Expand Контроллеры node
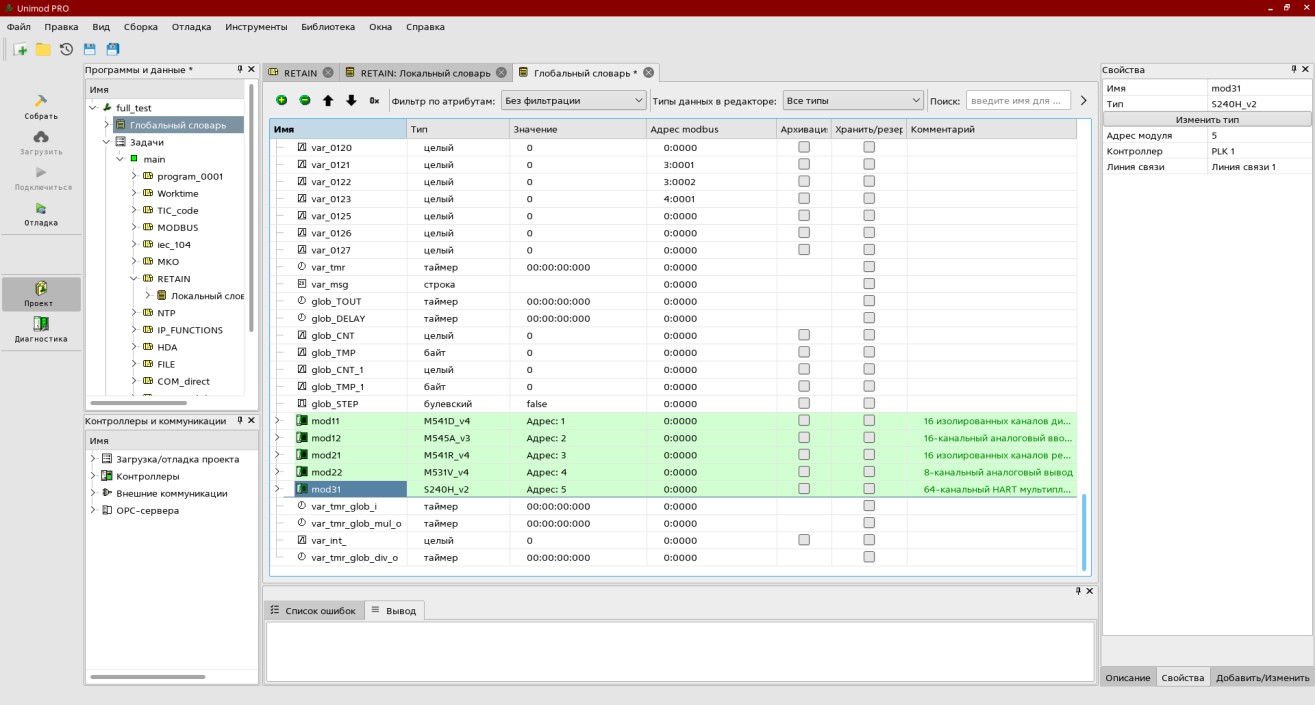The height and width of the screenshot is (705, 1315). (93, 476)
